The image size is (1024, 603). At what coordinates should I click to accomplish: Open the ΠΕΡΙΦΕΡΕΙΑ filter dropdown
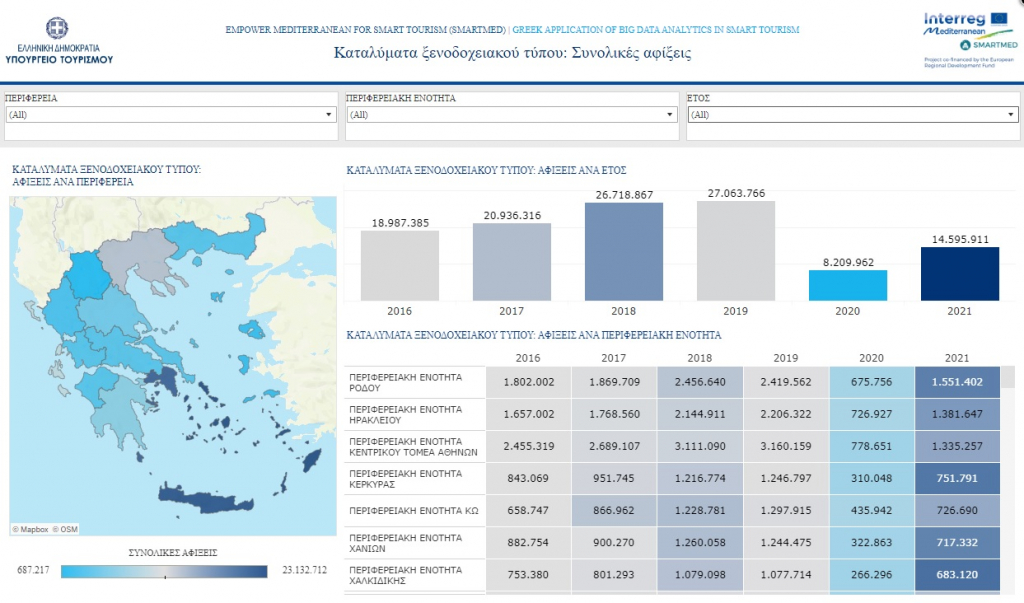pos(170,115)
